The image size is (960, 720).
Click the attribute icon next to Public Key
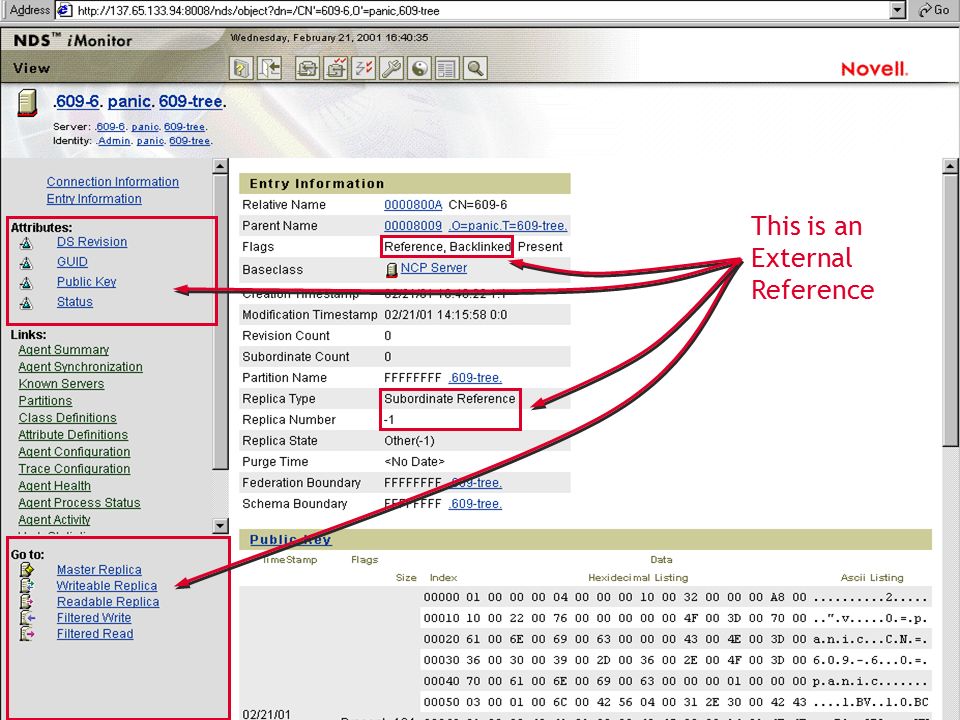point(26,283)
